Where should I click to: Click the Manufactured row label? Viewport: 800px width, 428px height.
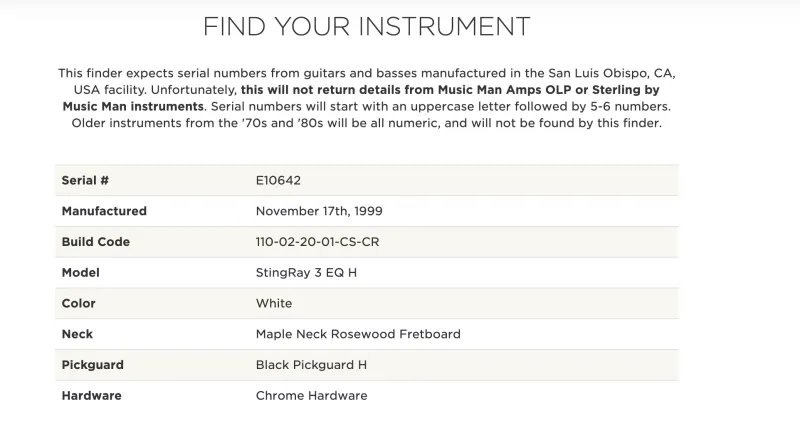coord(104,211)
